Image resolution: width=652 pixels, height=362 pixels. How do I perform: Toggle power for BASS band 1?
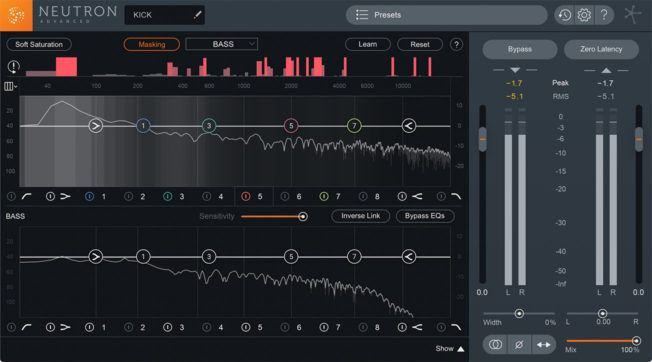click(89, 327)
